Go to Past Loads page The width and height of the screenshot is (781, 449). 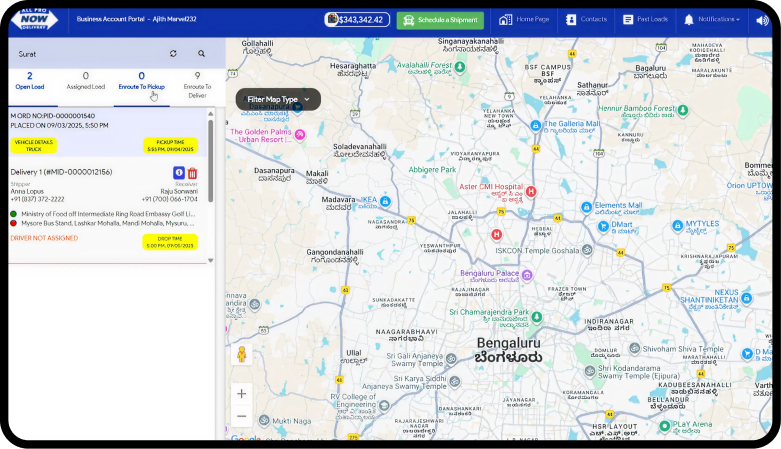pos(644,20)
